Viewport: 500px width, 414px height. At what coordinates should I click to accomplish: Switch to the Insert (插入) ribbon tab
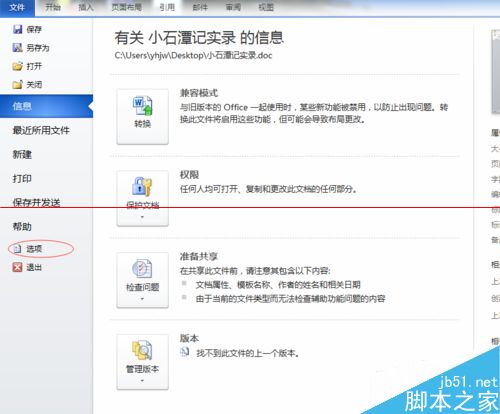tap(86, 7)
